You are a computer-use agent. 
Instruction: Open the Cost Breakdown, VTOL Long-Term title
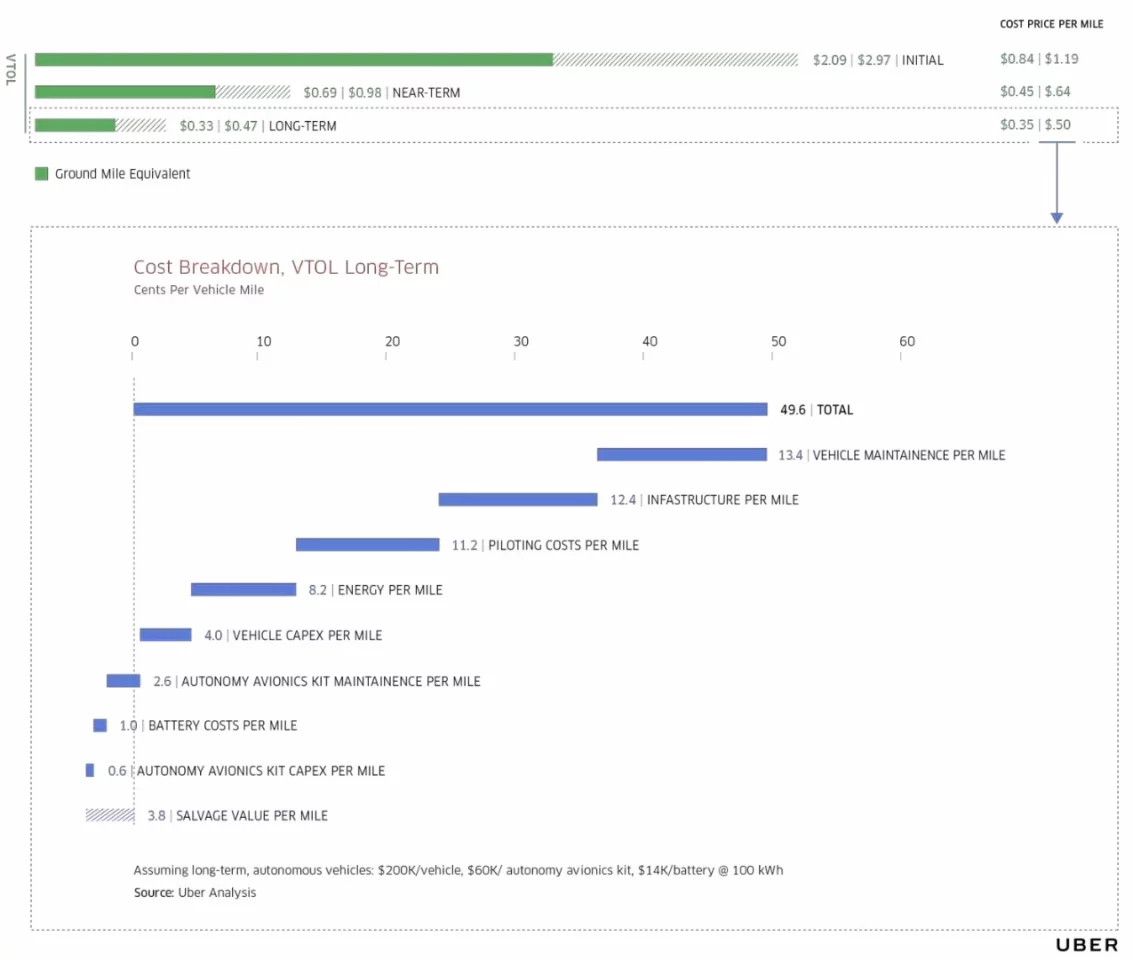[x=286, y=267]
